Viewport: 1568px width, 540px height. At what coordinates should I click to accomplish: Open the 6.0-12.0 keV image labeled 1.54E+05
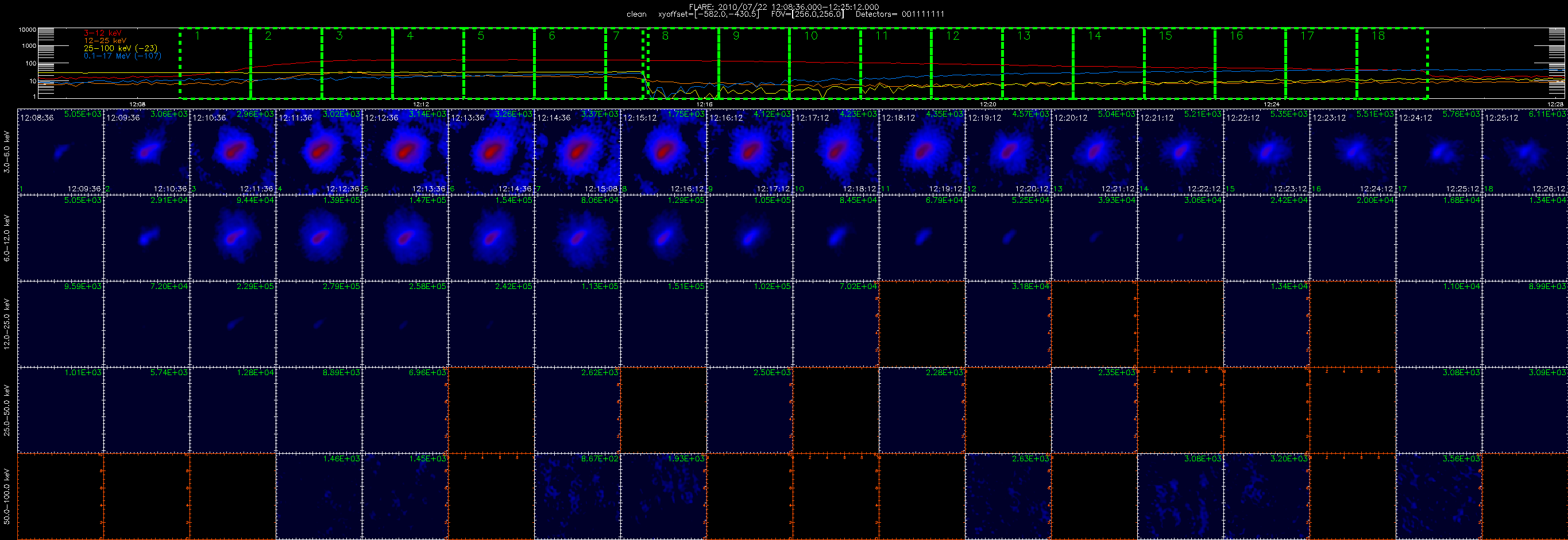point(492,238)
